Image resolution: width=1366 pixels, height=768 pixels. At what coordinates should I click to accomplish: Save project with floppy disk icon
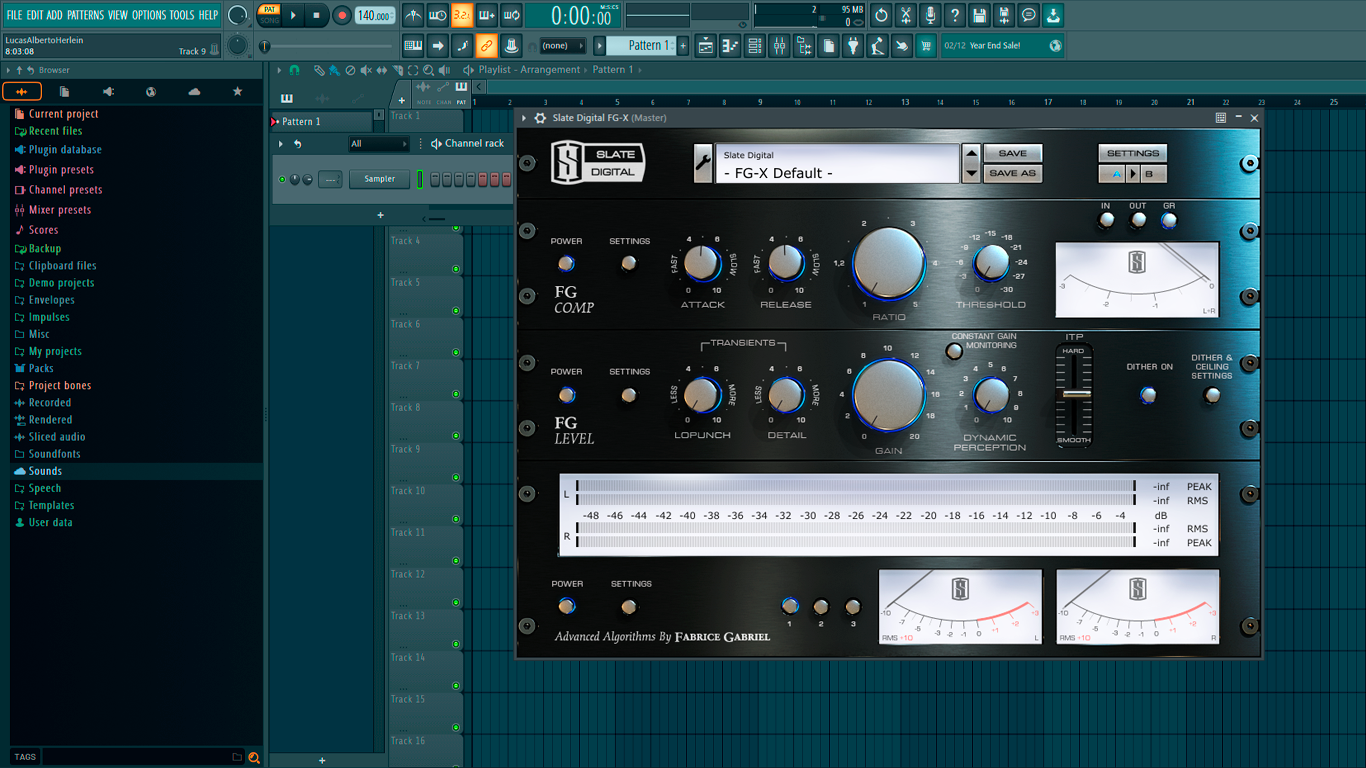(979, 15)
